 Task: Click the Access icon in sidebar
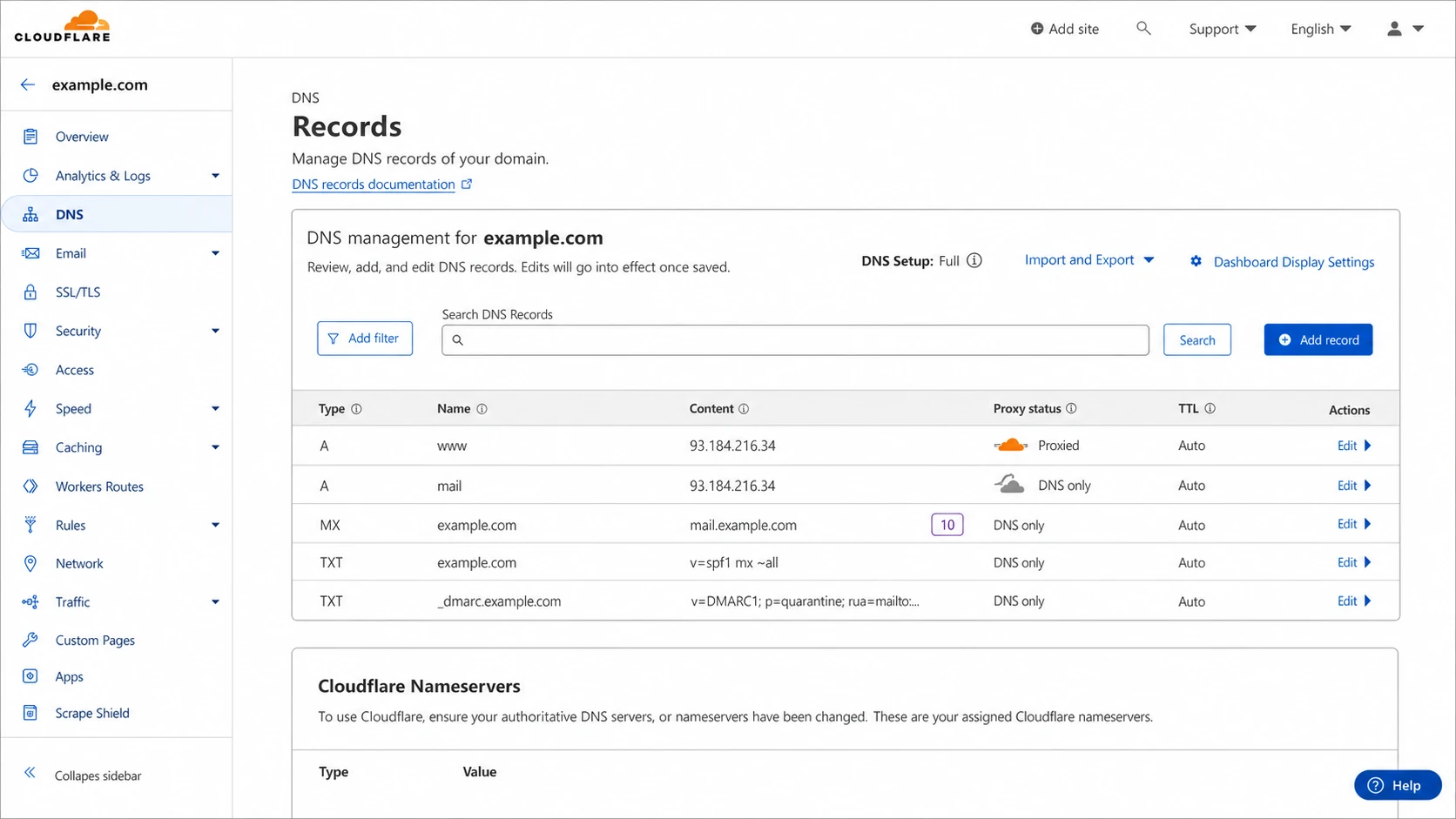(x=30, y=369)
